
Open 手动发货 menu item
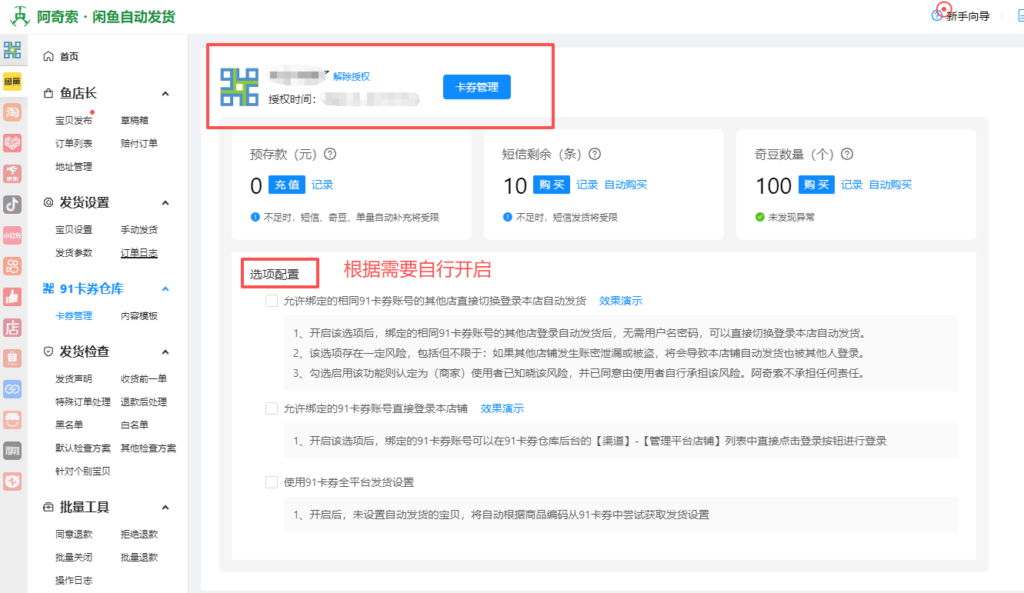point(139,229)
